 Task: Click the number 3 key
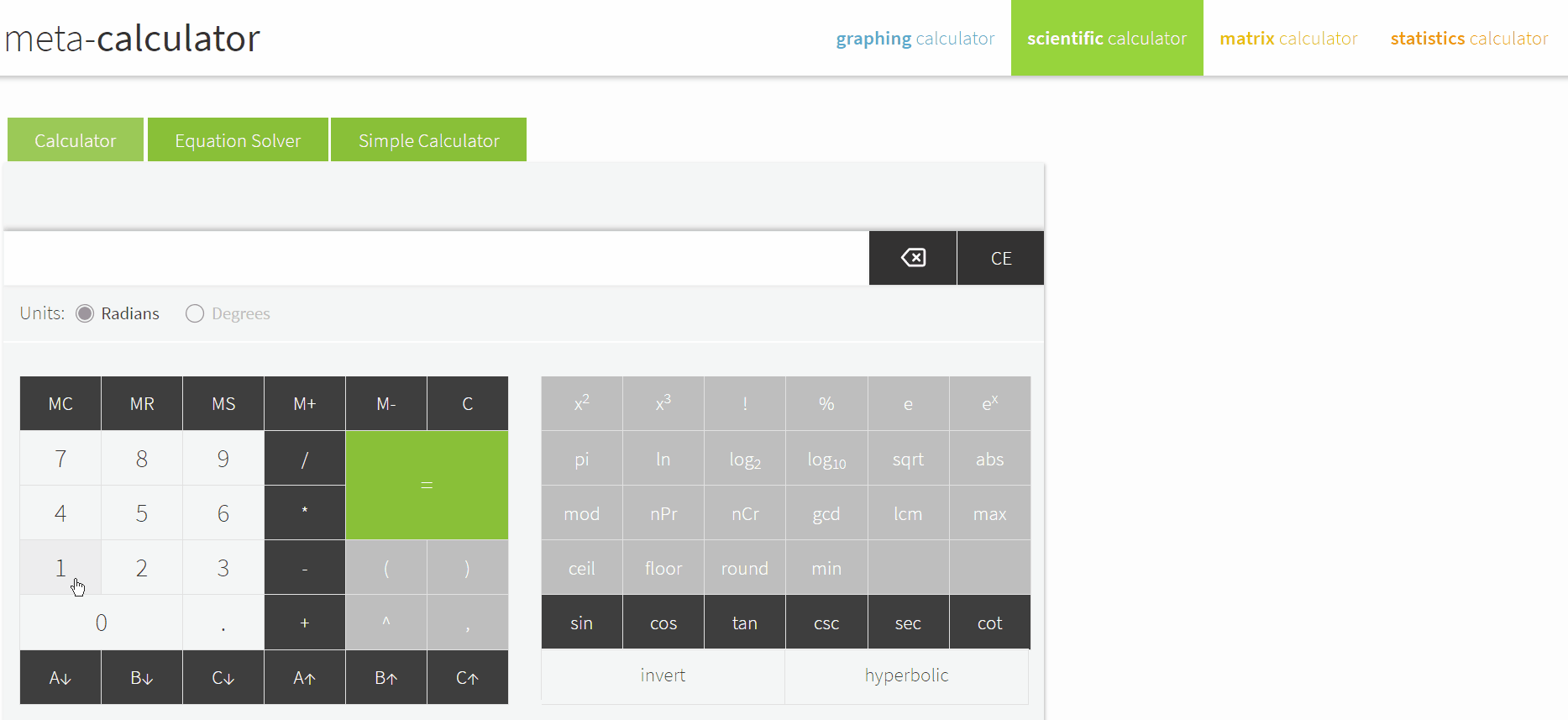[223, 568]
